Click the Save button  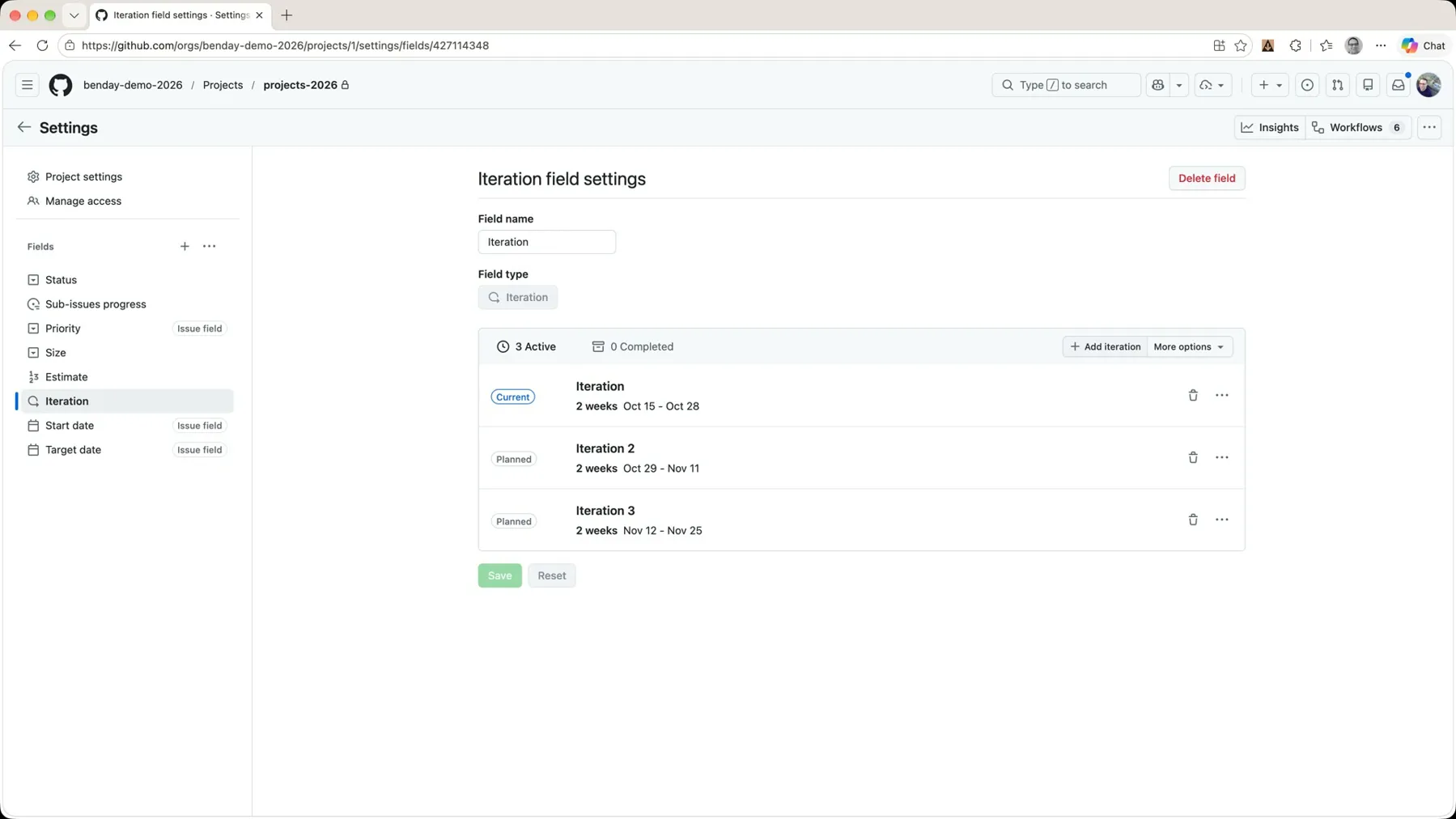[500, 575]
